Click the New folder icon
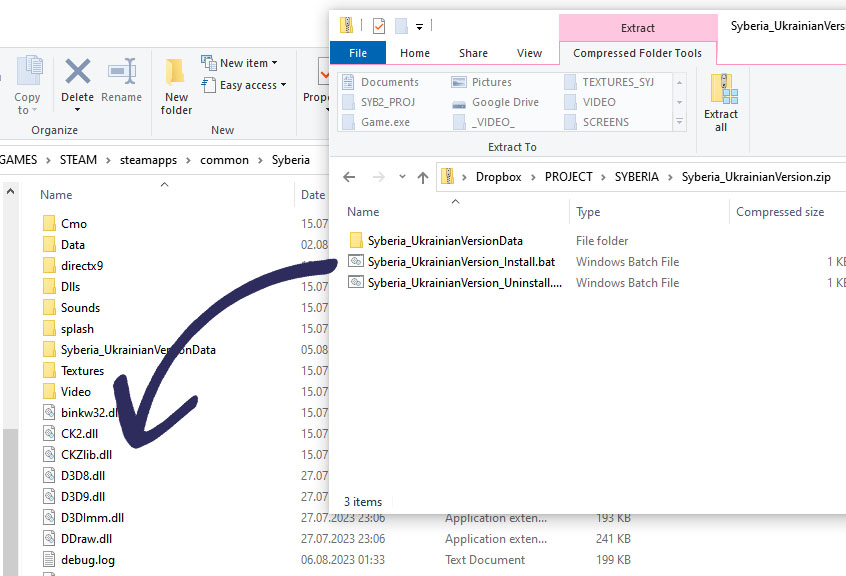Viewport: 846px width, 576px height. coord(175,72)
